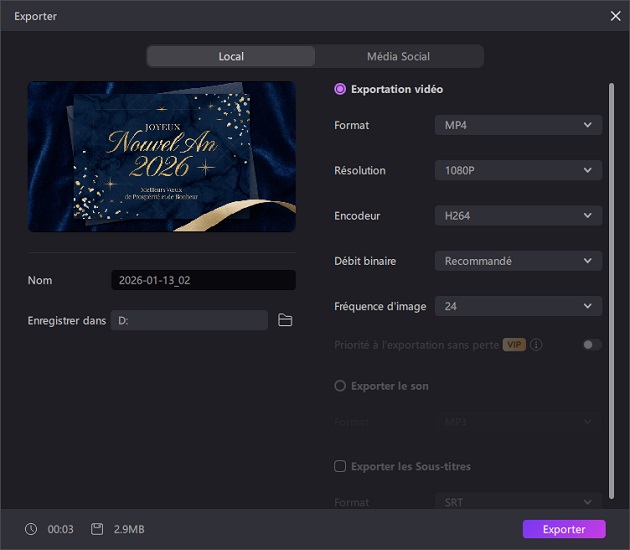Click the info icon beside VIP badge
The width and height of the screenshot is (630, 550).
537,345
